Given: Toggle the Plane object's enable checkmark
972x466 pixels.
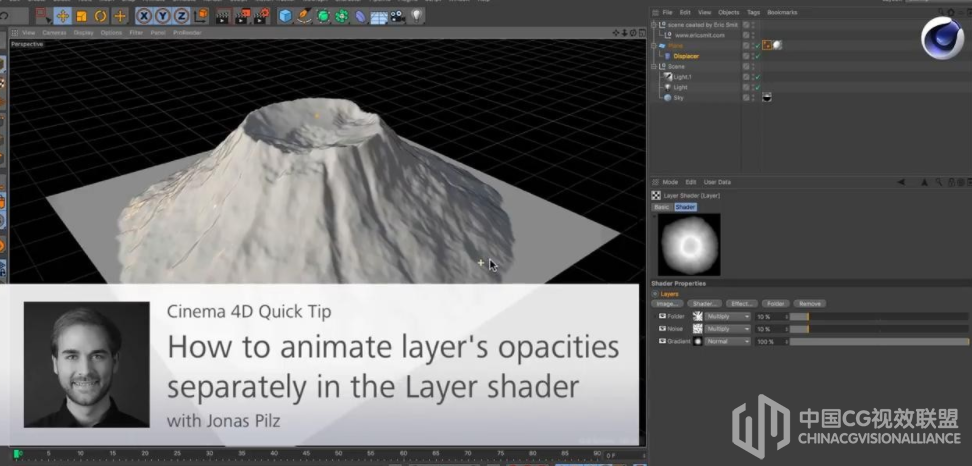Looking at the screenshot, I should [758, 46].
